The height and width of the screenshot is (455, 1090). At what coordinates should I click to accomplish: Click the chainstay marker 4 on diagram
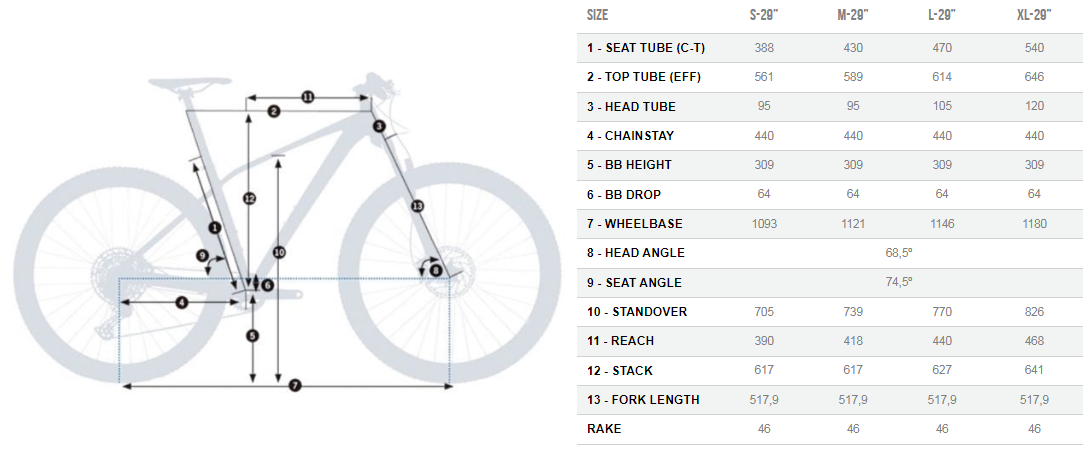tap(181, 302)
